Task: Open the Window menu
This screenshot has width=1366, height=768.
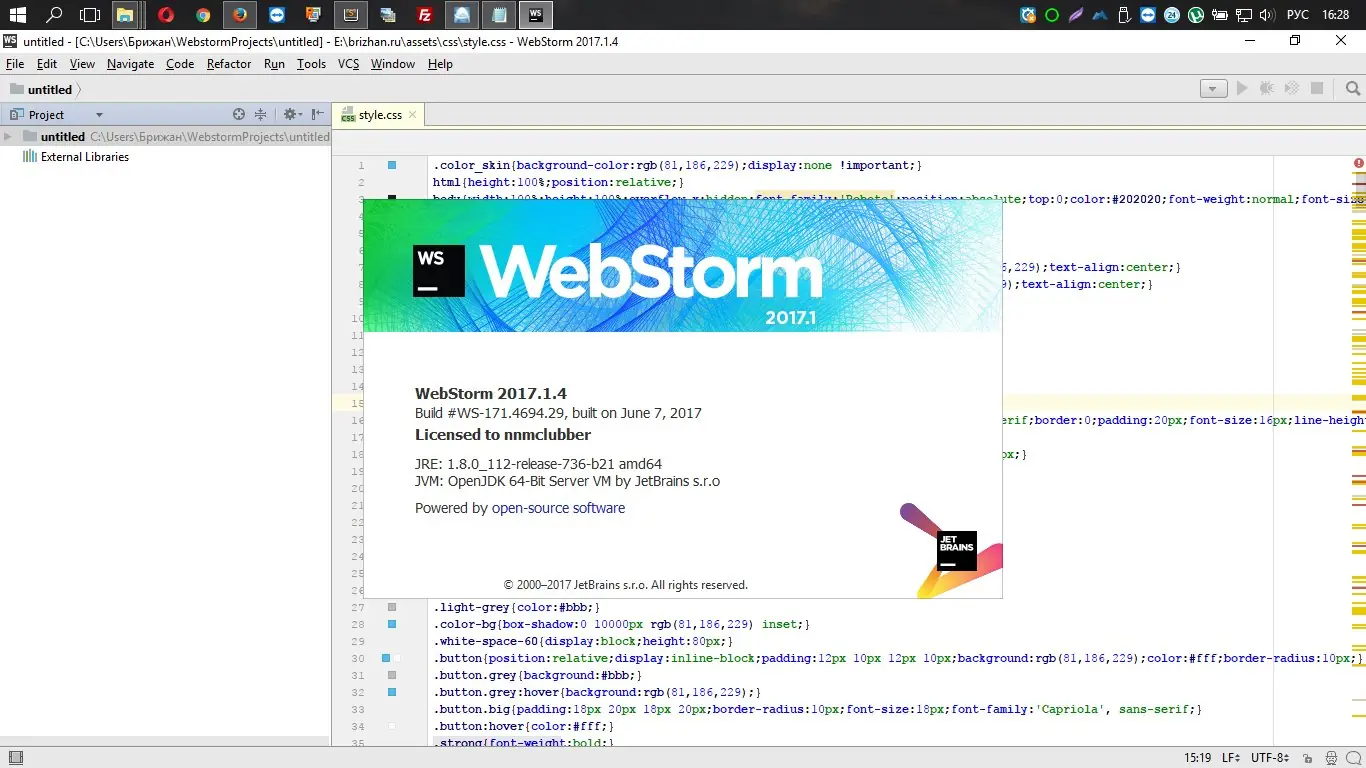Action: [x=393, y=64]
